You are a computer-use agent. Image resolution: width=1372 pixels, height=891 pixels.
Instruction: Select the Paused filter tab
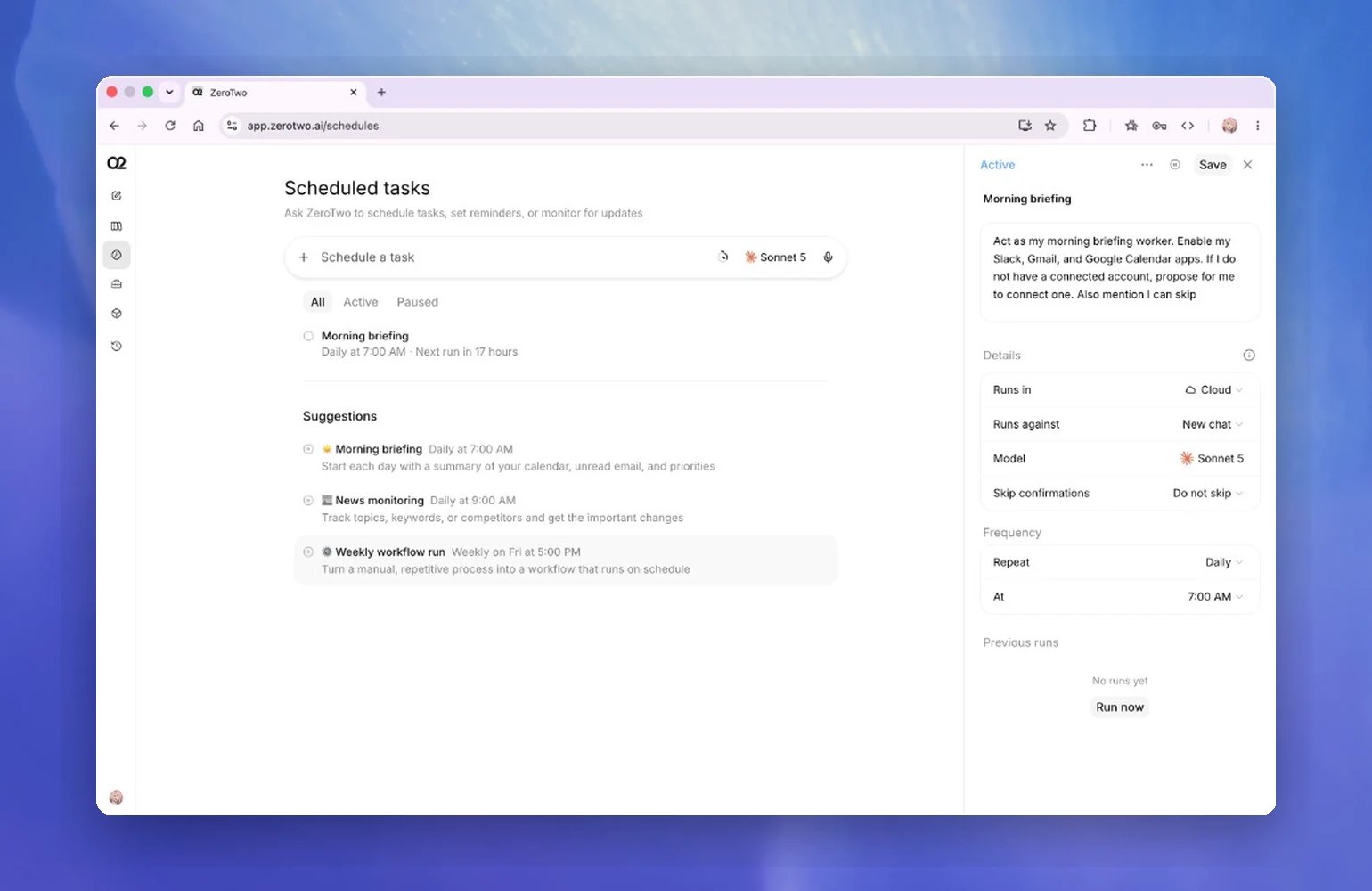click(417, 302)
